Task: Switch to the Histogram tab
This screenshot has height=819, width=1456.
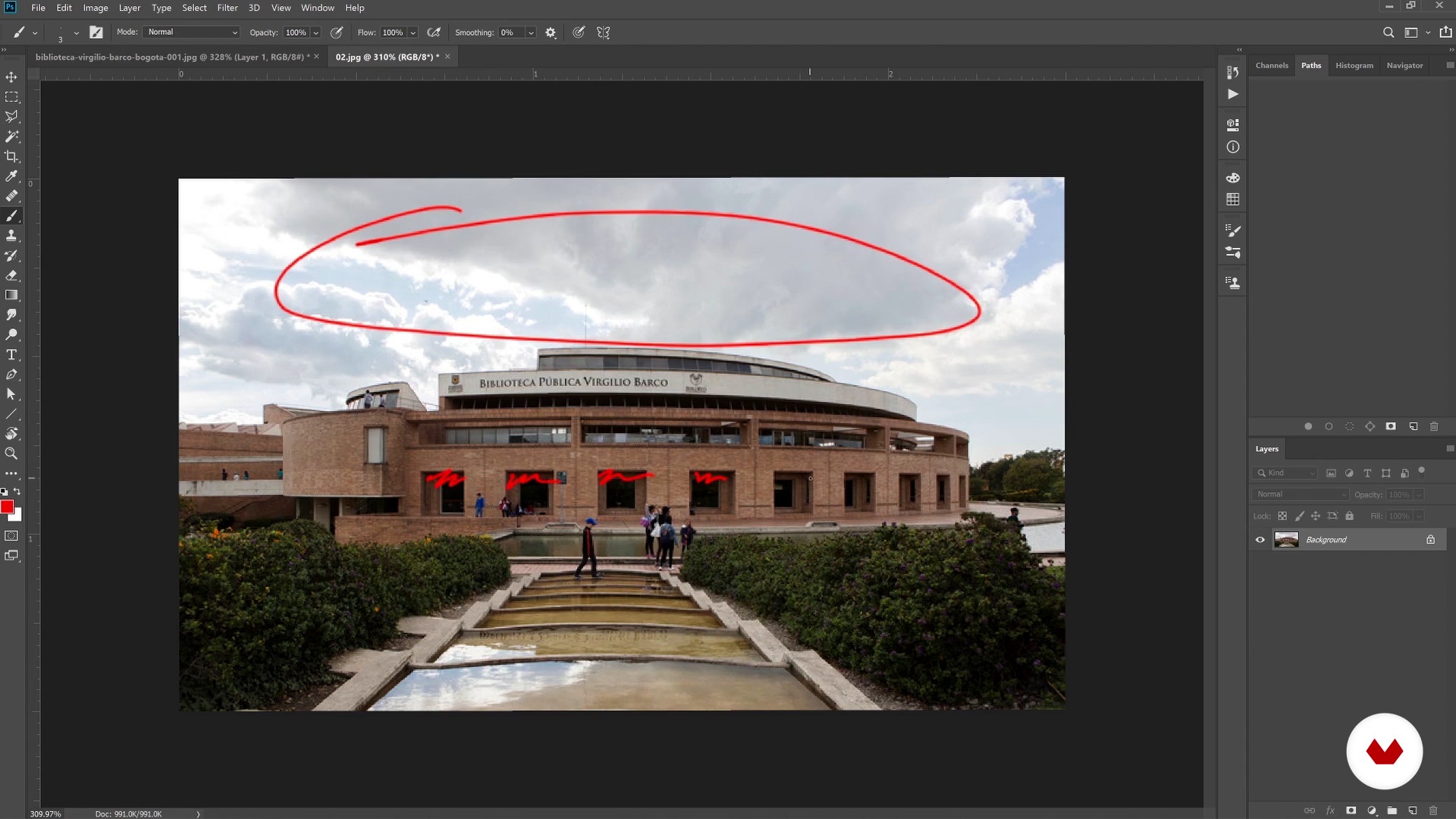Action: coord(1354,66)
